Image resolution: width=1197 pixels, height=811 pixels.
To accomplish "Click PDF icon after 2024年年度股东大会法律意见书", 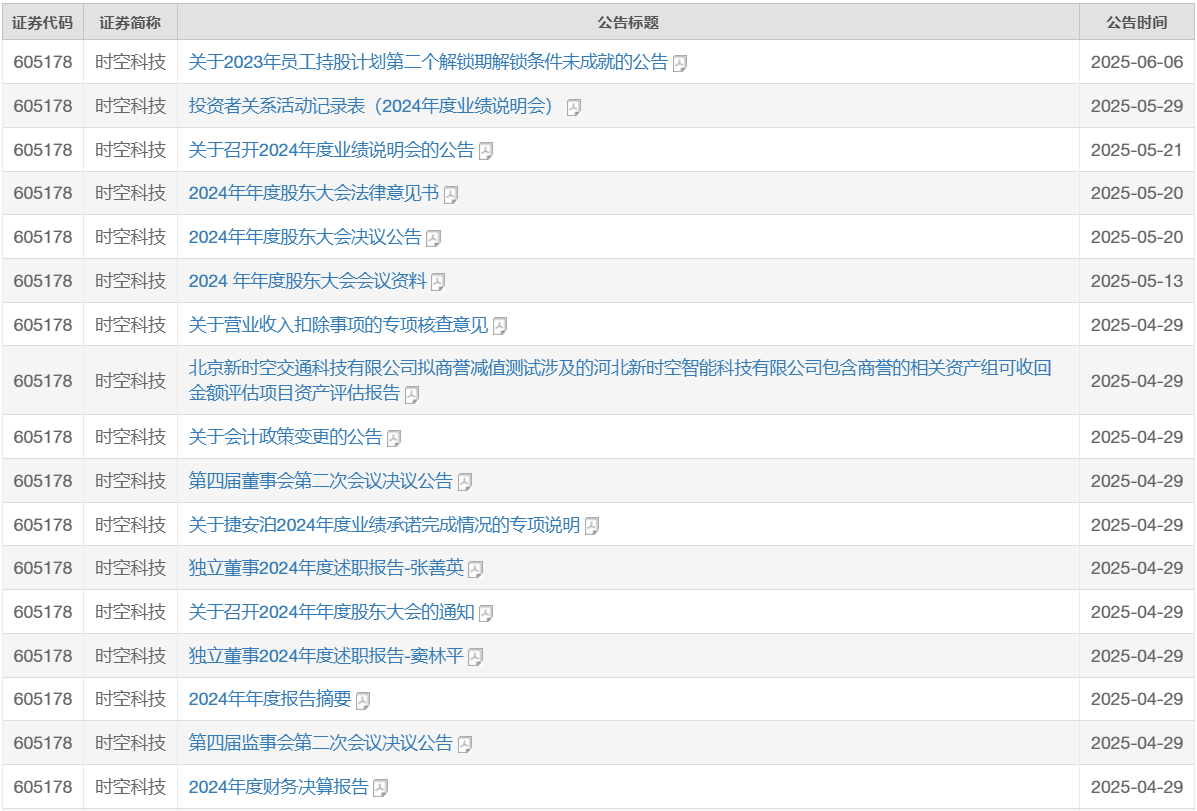I will [451, 195].
